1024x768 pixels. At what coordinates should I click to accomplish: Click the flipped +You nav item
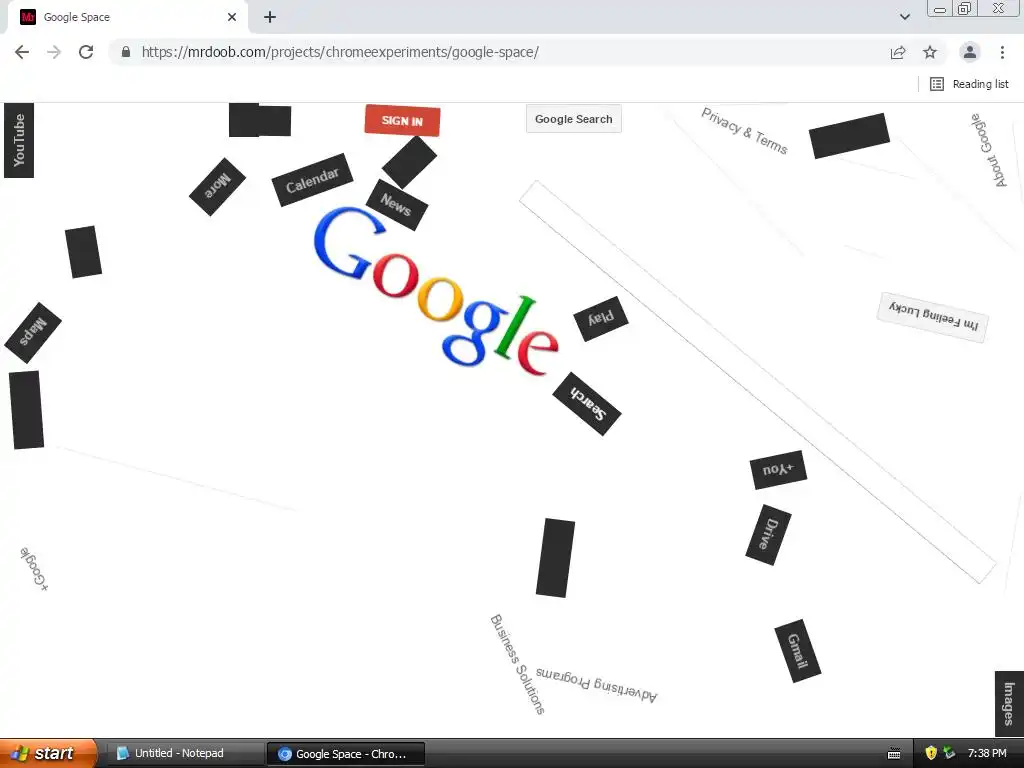pos(778,470)
